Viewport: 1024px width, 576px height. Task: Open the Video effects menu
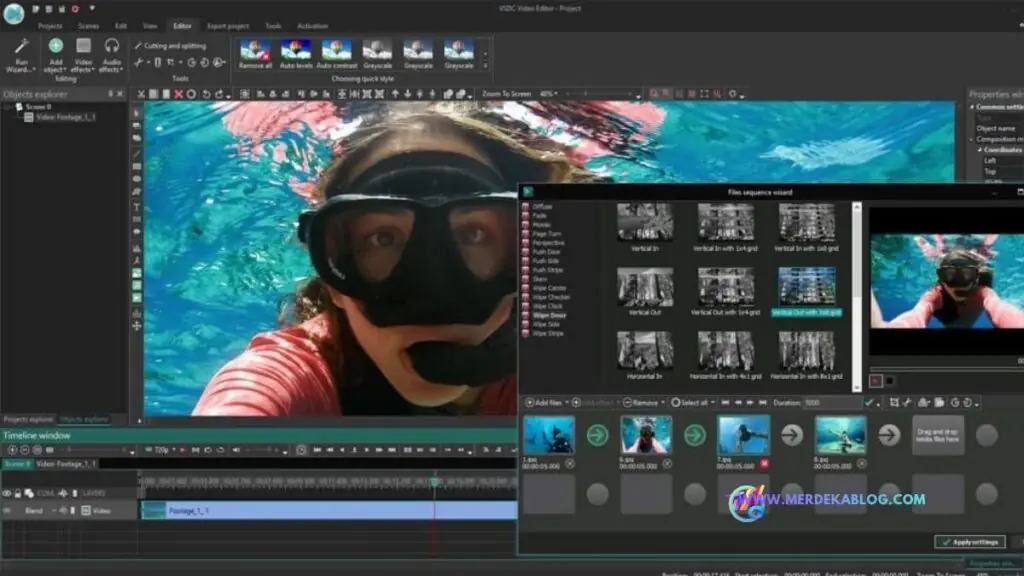click(83, 55)
